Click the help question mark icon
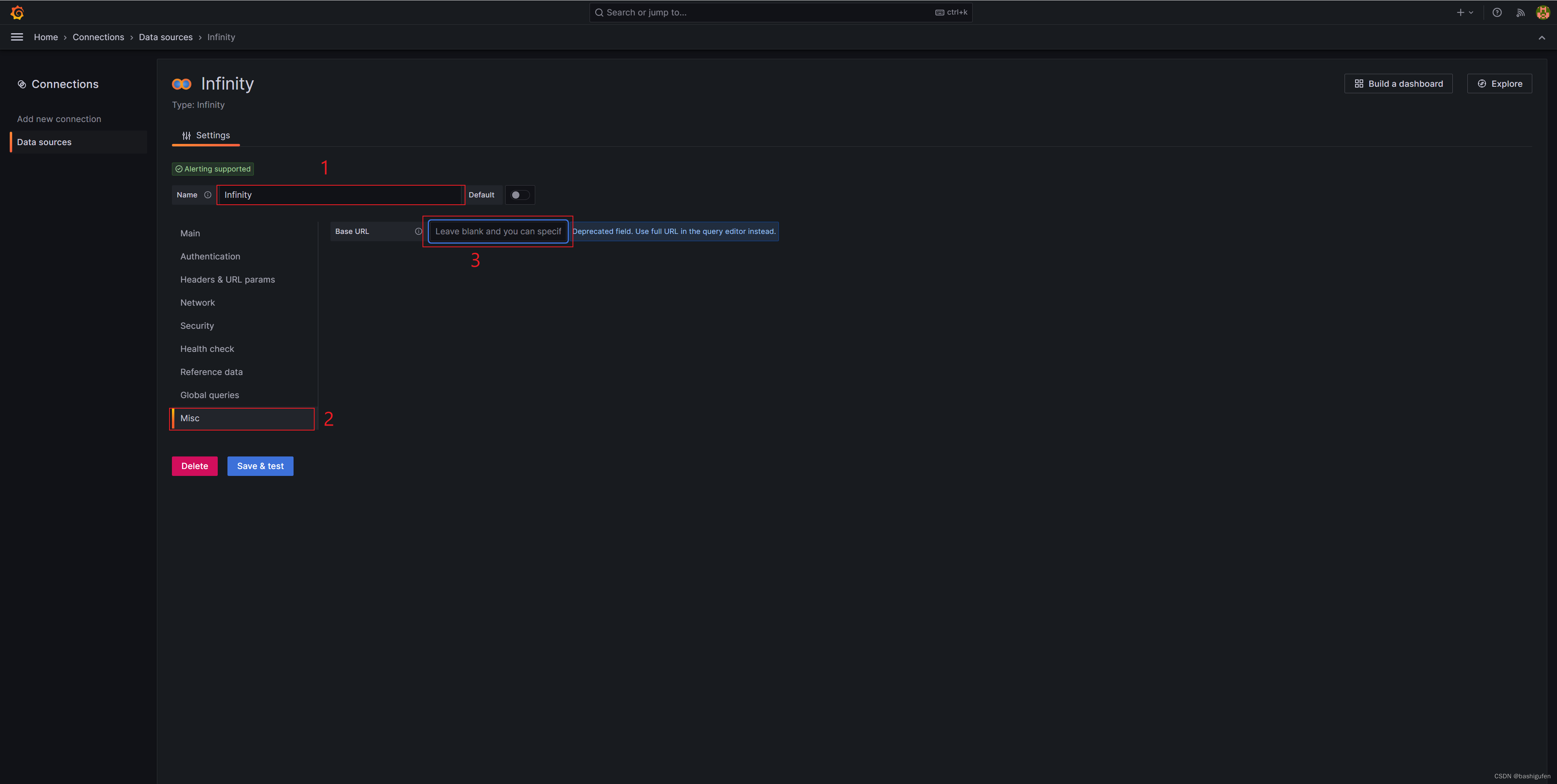 tap(1497, 12)
